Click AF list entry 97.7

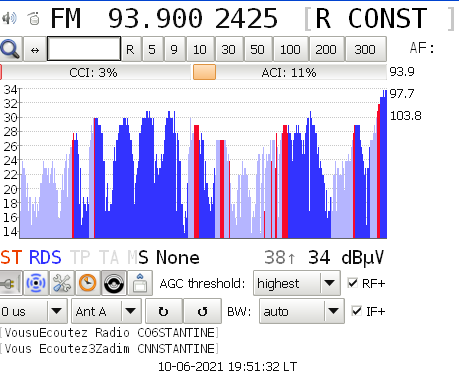pyautogui.click(x=402, y=94)
